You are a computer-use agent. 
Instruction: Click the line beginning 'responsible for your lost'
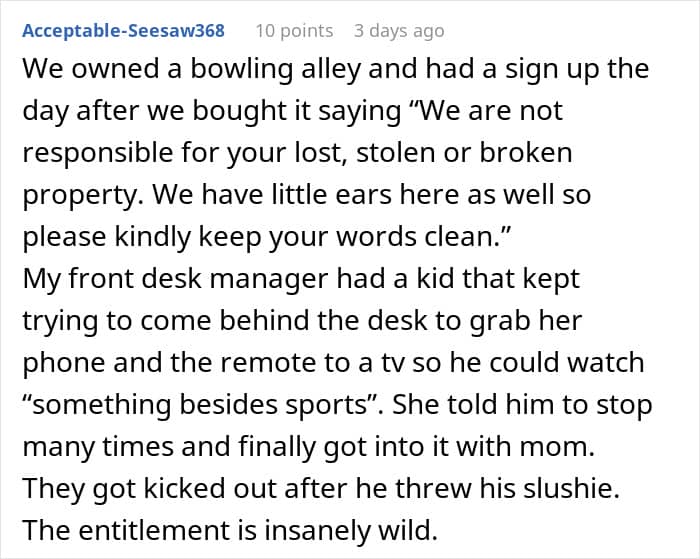(x=297, y=153)
